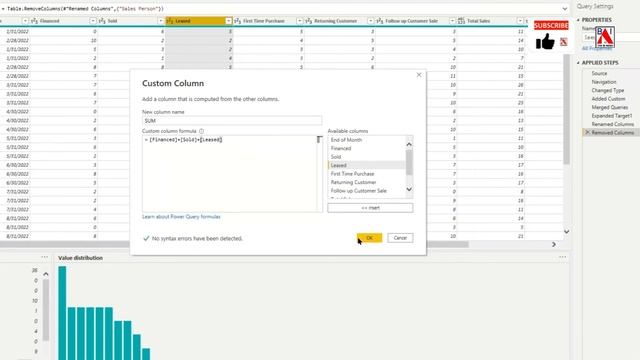
Task: Click the All Properties link
Action: click(596, 48)
